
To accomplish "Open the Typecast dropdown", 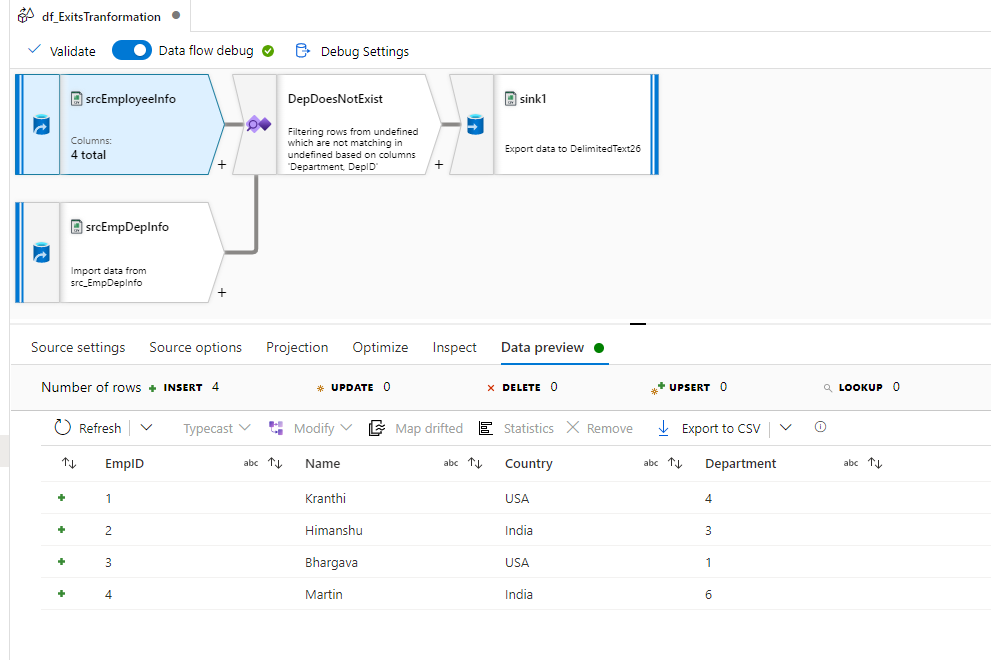I will [x=216, y=428].
